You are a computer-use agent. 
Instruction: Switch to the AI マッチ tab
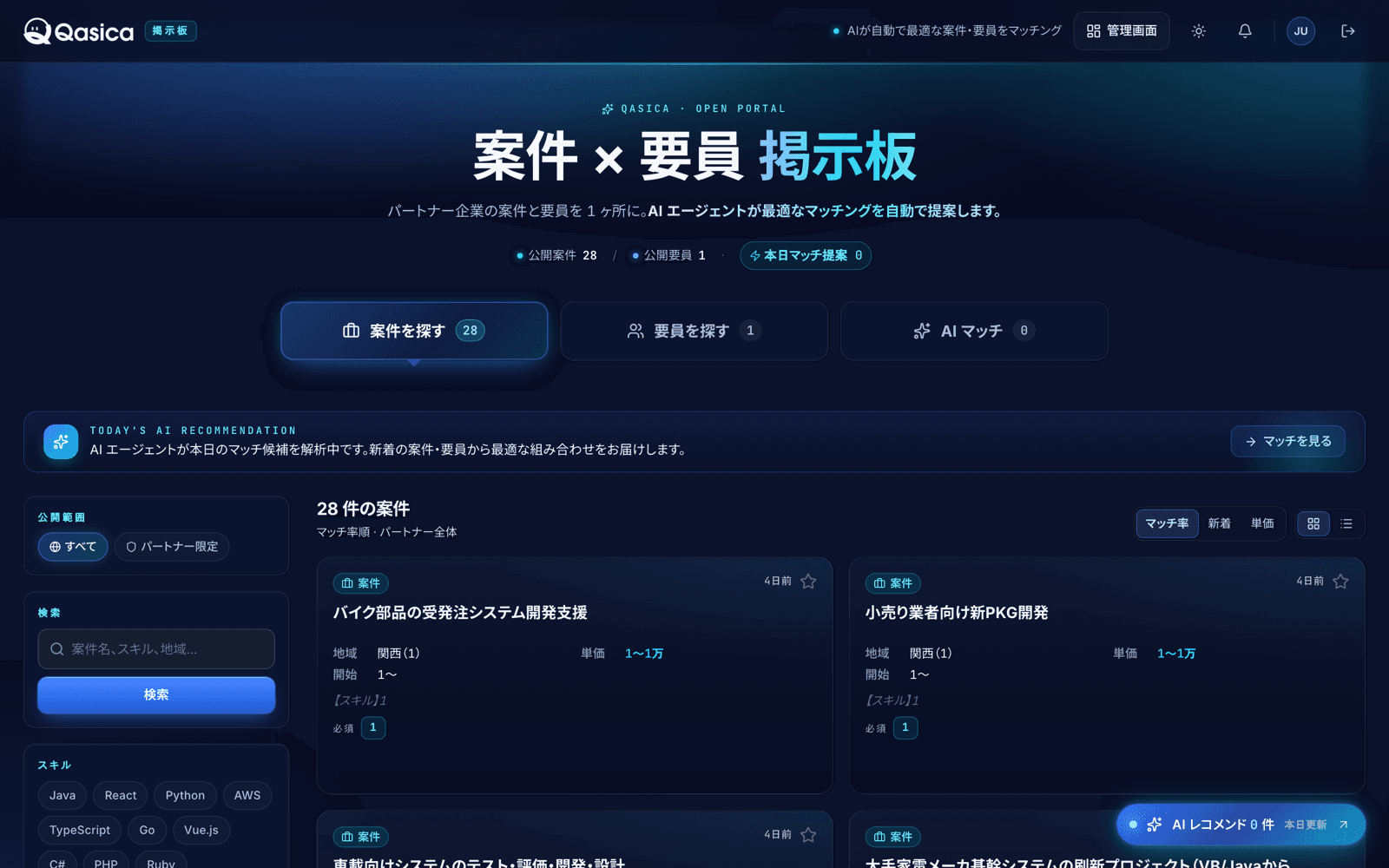974,331
